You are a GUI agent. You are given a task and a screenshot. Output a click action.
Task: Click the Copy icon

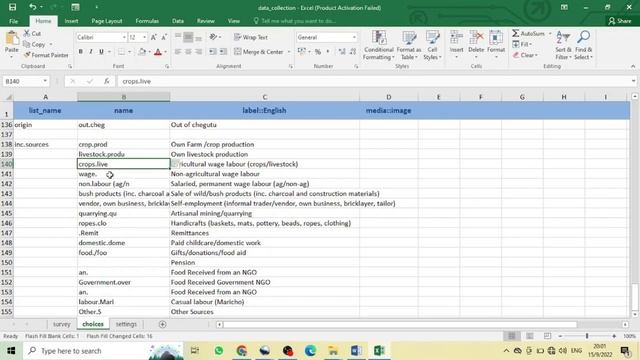(27, 44)
